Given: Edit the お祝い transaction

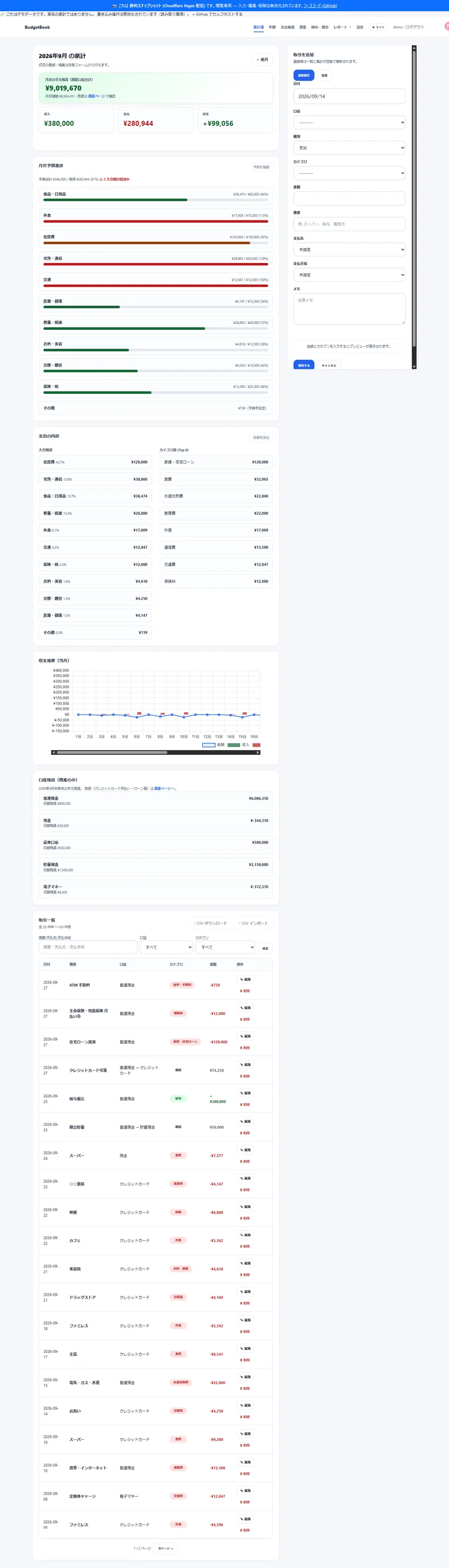Looking at the screenshot, I should pos(245,1405).
